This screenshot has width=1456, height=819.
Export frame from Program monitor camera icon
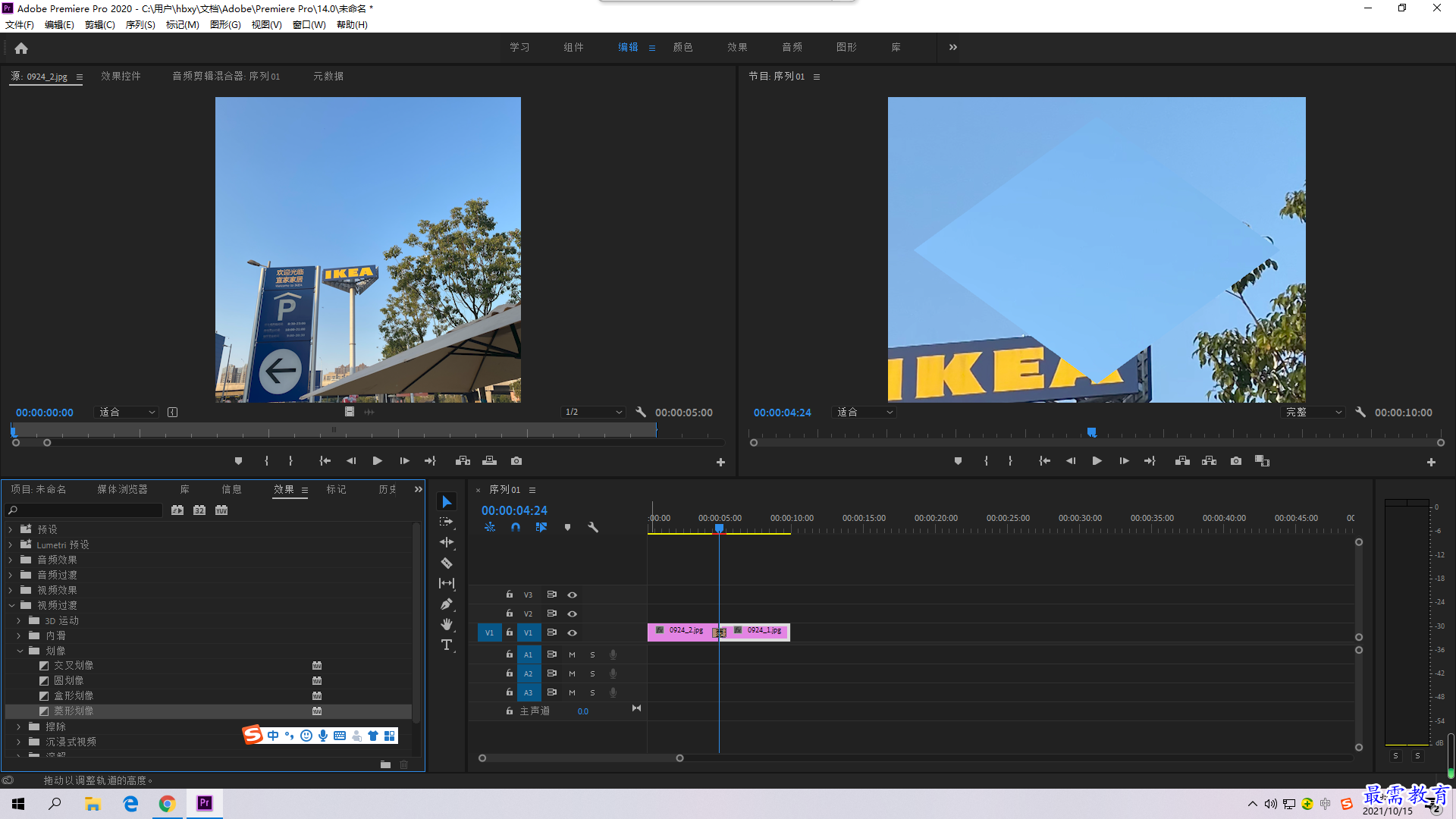click(1236, 461)
